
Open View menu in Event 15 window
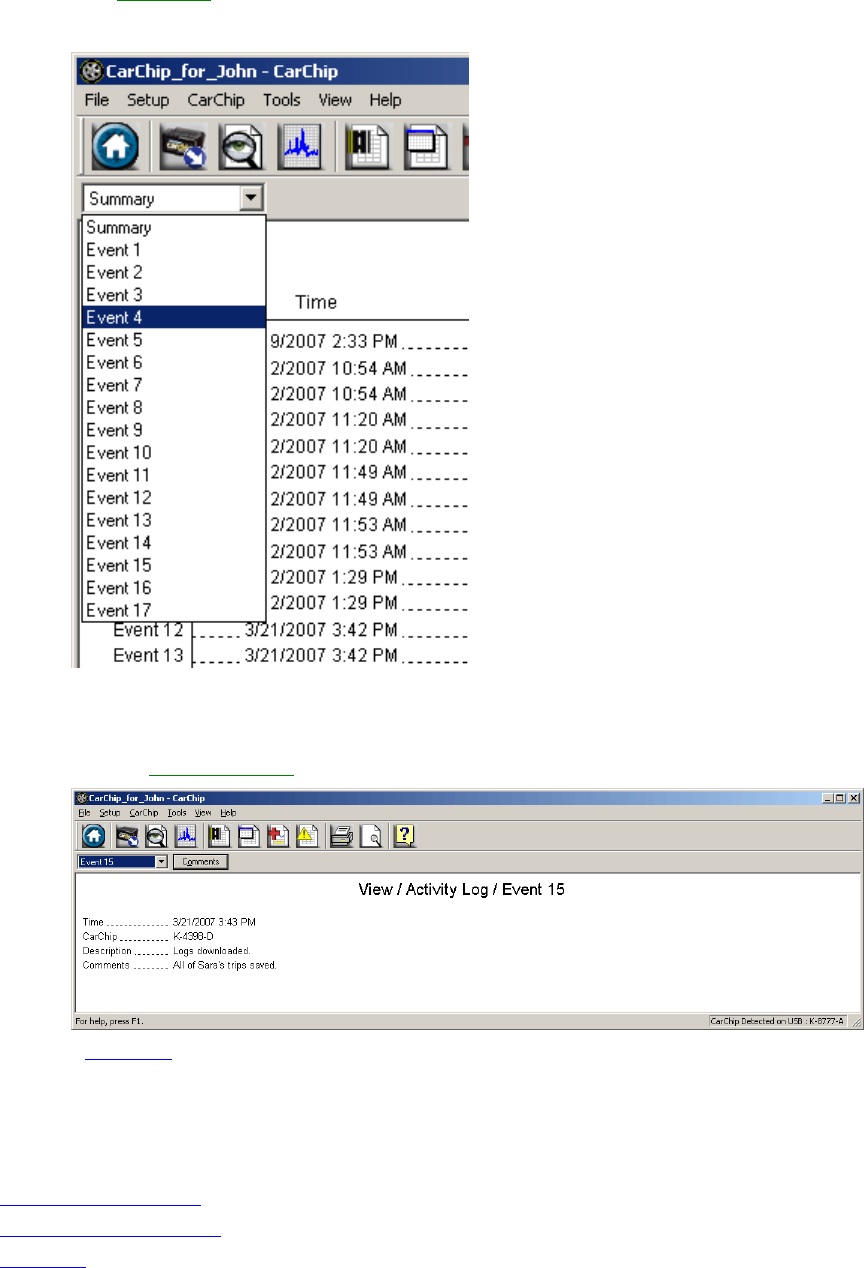[x=203, y=813]
